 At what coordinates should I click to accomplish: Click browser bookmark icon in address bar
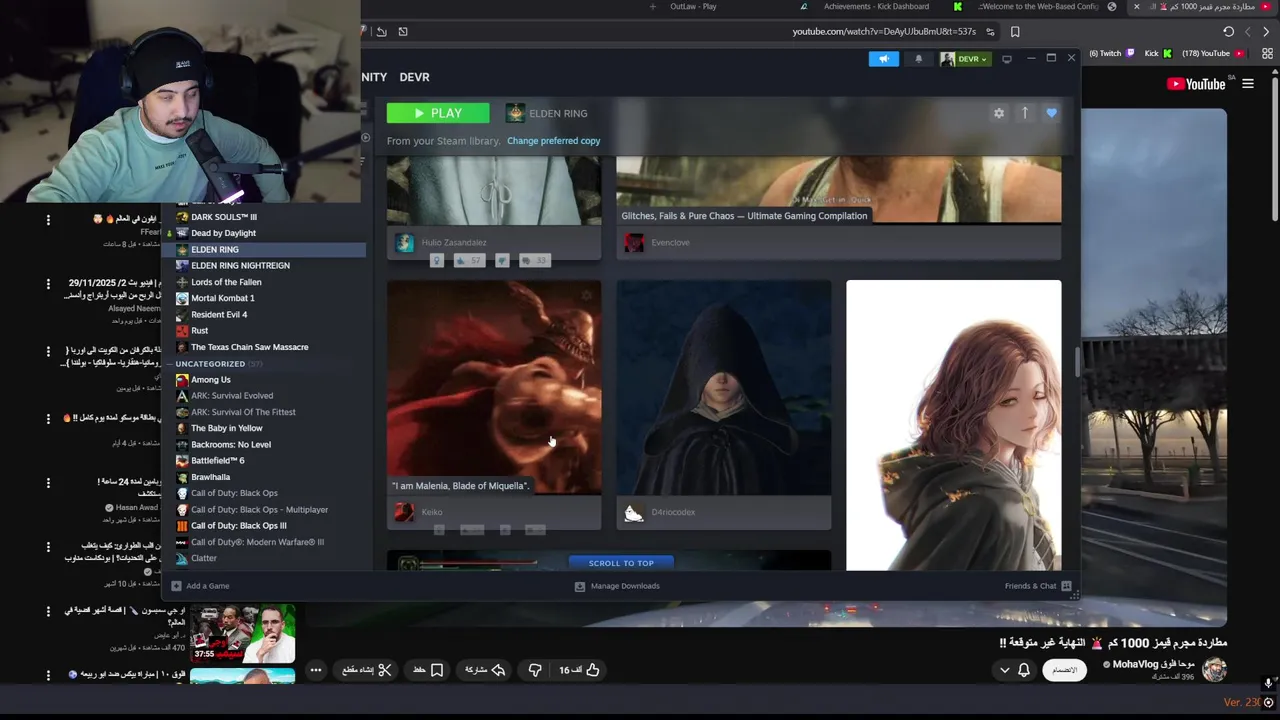point(1015,32)
